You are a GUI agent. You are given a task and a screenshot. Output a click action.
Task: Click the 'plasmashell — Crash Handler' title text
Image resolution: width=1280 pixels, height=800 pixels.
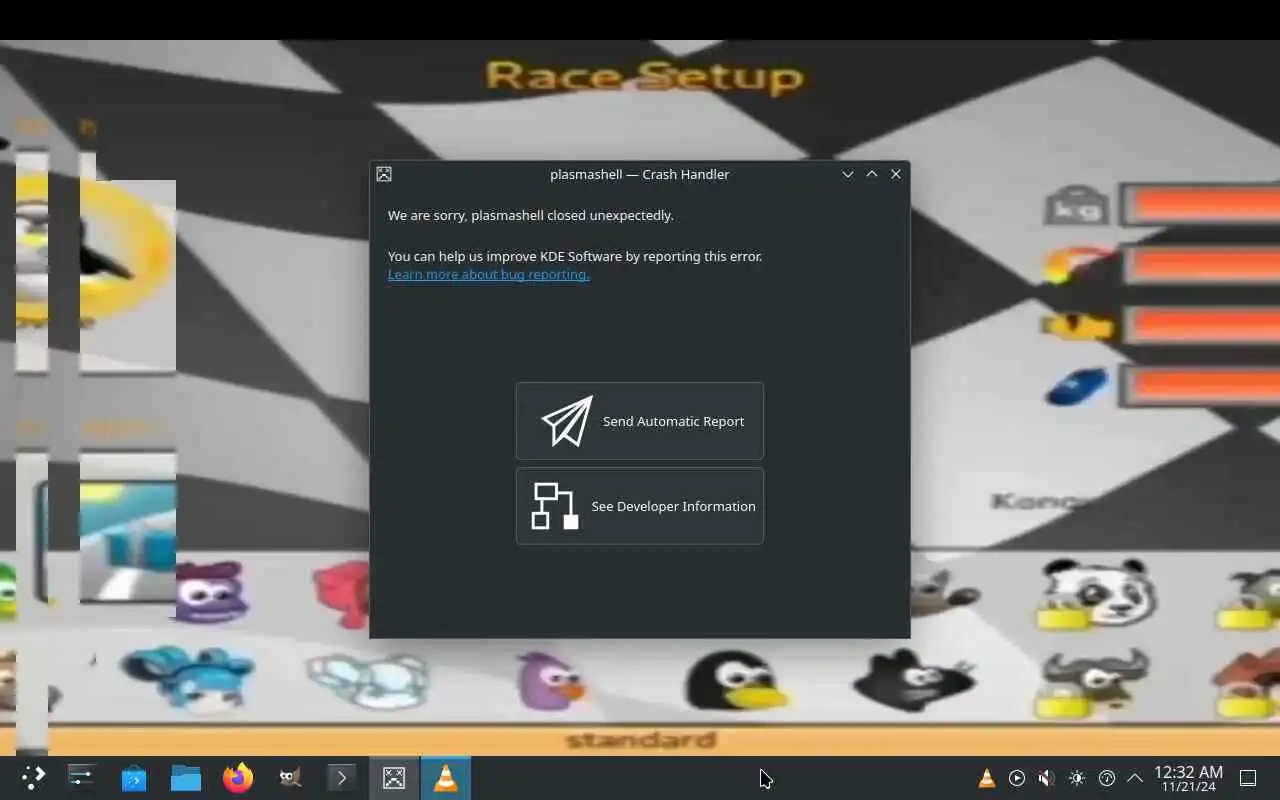(640, 174)
